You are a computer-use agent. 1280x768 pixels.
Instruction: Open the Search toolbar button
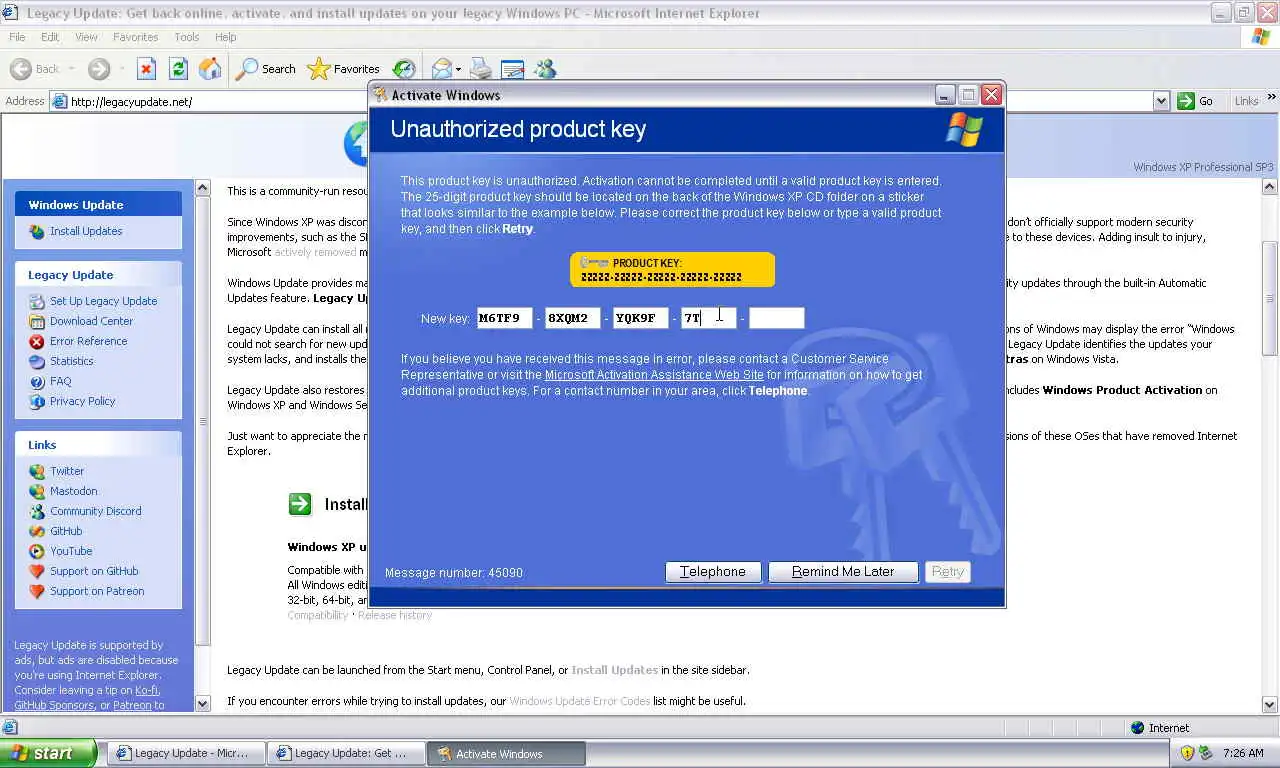click(266, 69)
